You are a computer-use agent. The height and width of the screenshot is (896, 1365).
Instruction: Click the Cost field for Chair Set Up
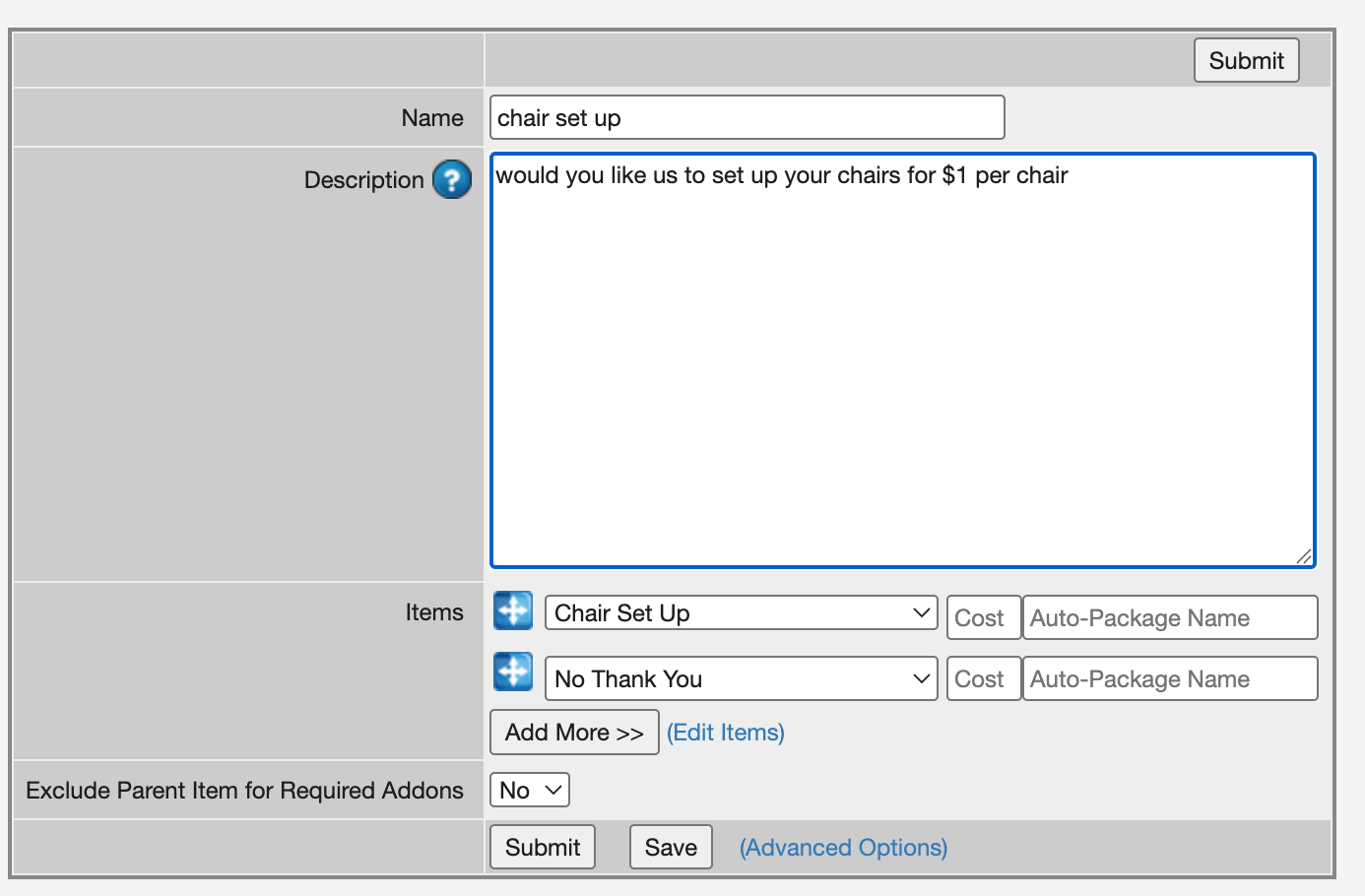(984, 617)
